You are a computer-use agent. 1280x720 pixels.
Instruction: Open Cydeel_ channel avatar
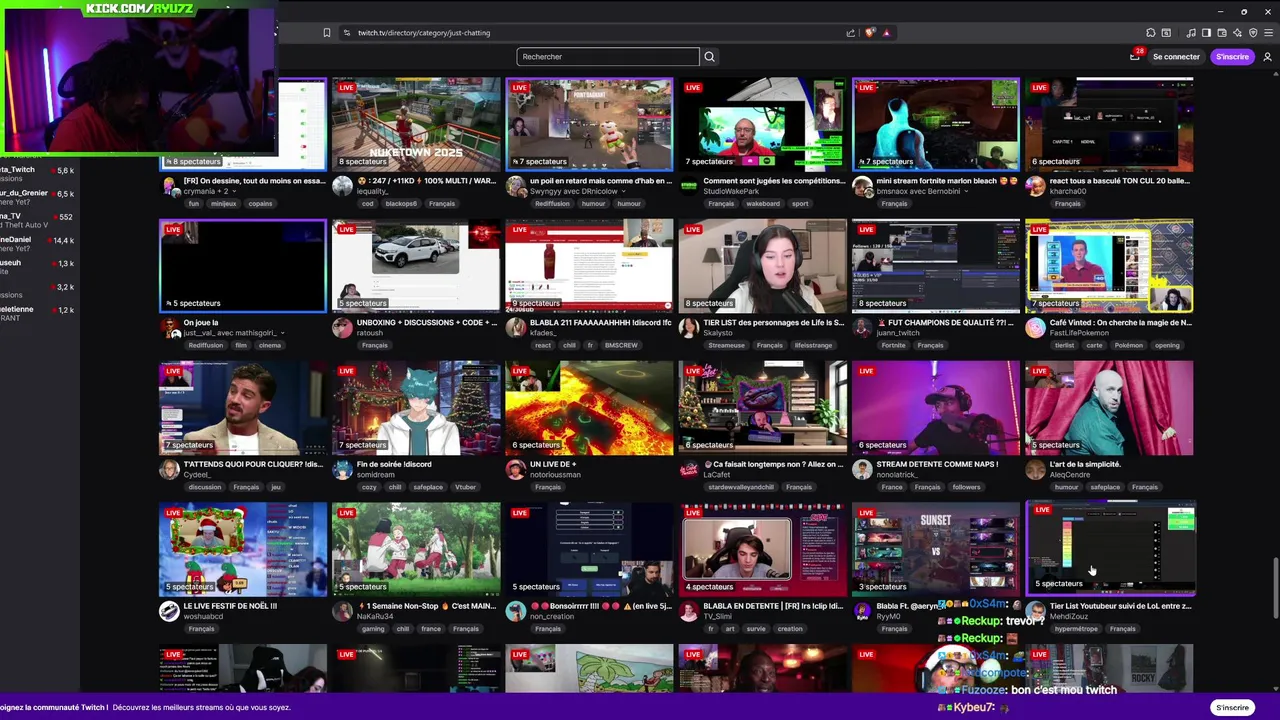[169, 469]
